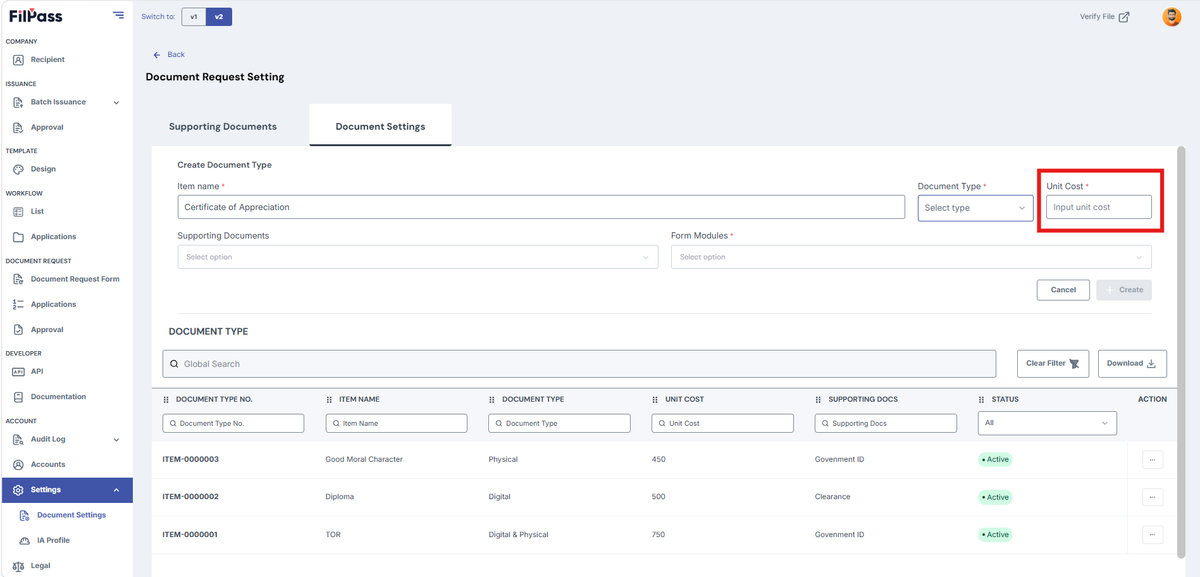The image size is (1200, 577).
Task: Click the Item name input field
Action: 541,207
